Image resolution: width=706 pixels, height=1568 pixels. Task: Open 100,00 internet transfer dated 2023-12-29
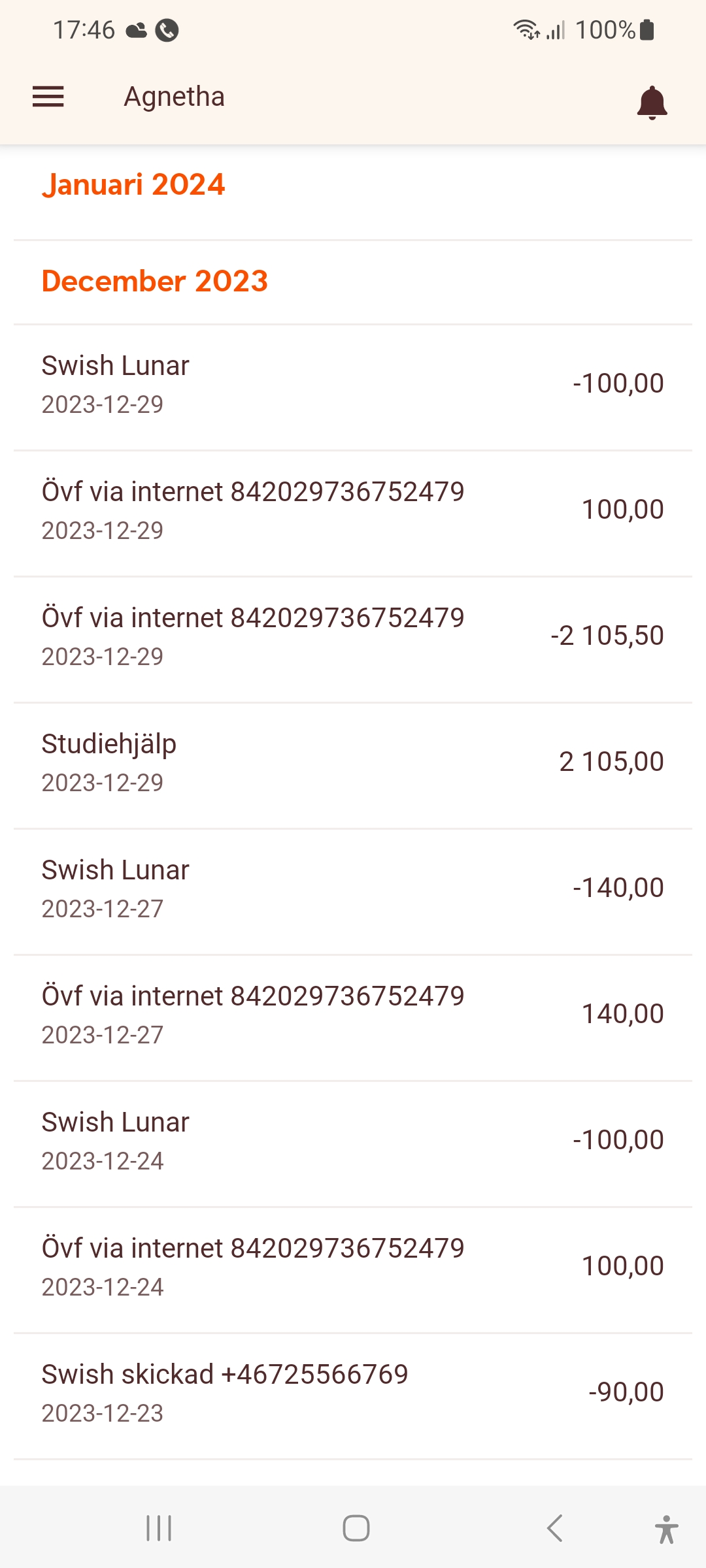(353, 510)
